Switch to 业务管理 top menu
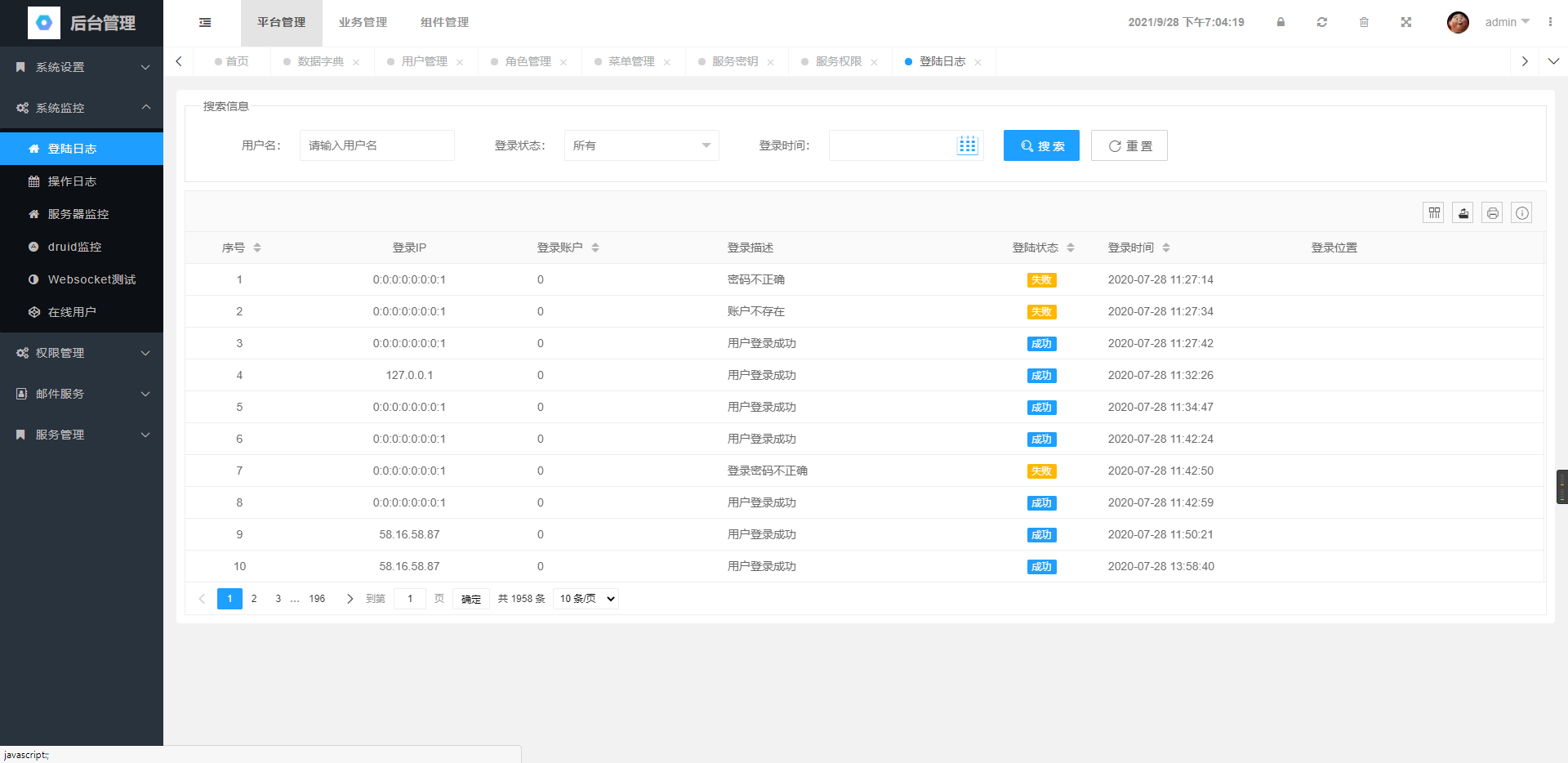The width and height of the screenshot is (1568, 763). 363,23
